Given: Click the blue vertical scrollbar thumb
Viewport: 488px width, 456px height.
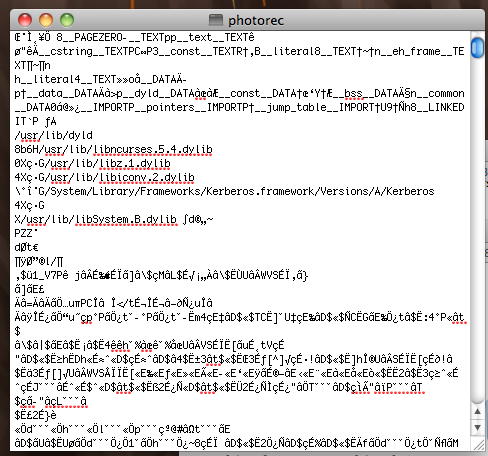Looking at the screenshot, I should point(477,48).
